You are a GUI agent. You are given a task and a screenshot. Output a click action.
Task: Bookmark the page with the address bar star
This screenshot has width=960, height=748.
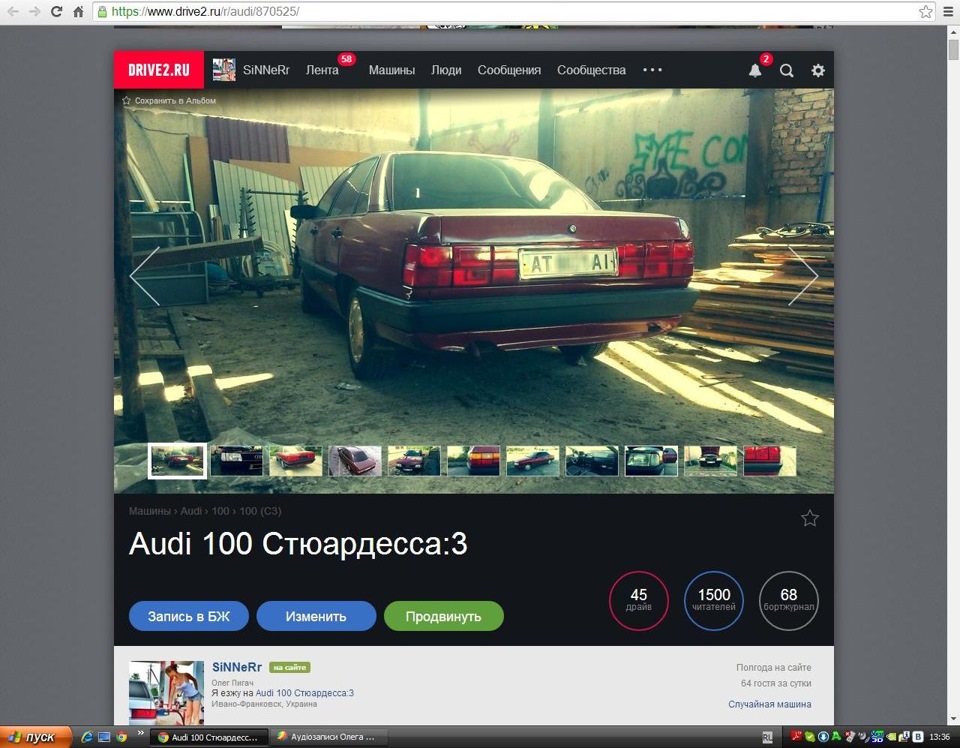pyautogui.click(x=925, y=12)
